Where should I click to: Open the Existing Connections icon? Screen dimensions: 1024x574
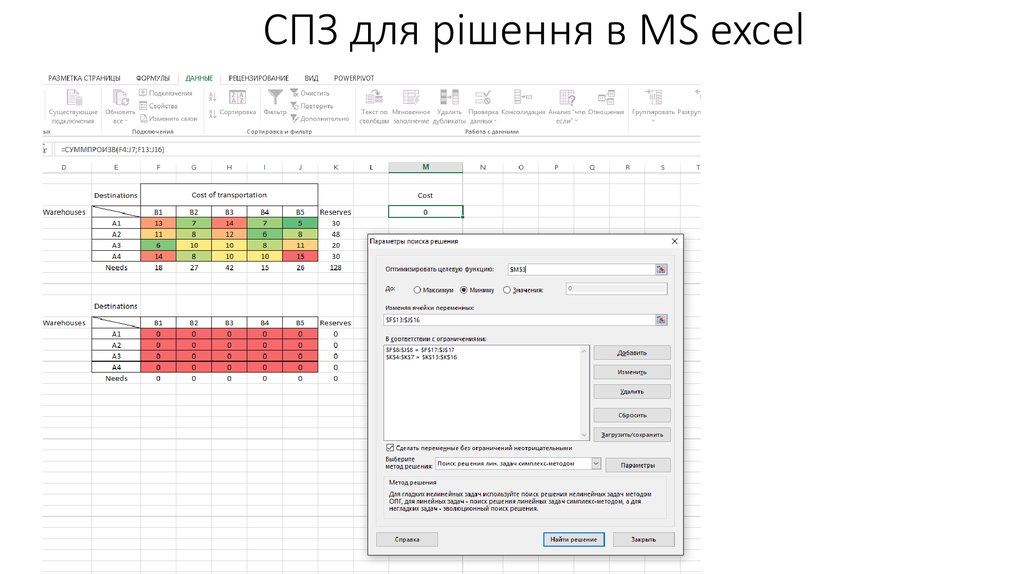(74, 98)
